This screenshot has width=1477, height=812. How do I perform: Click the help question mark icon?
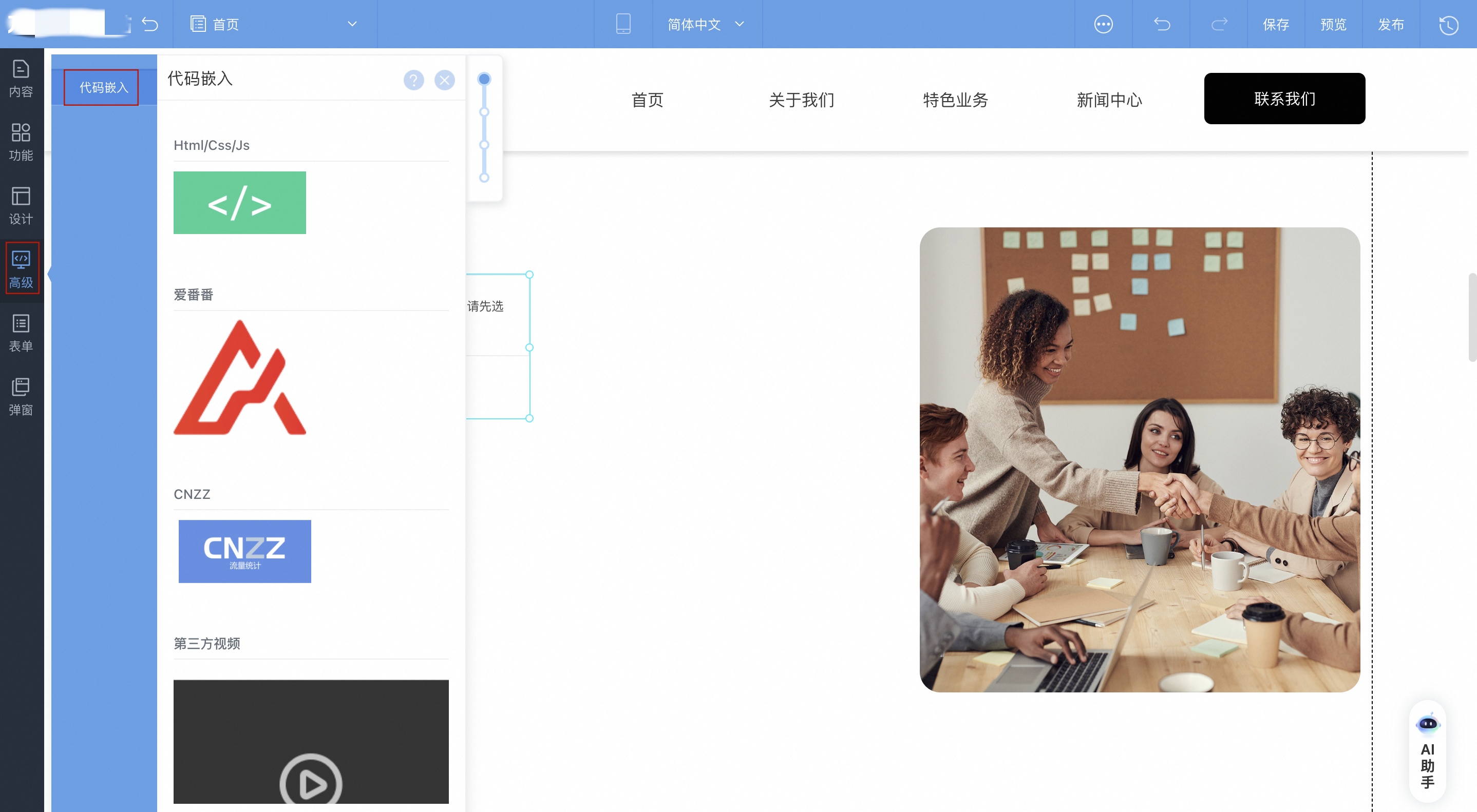tap(413, 80)
